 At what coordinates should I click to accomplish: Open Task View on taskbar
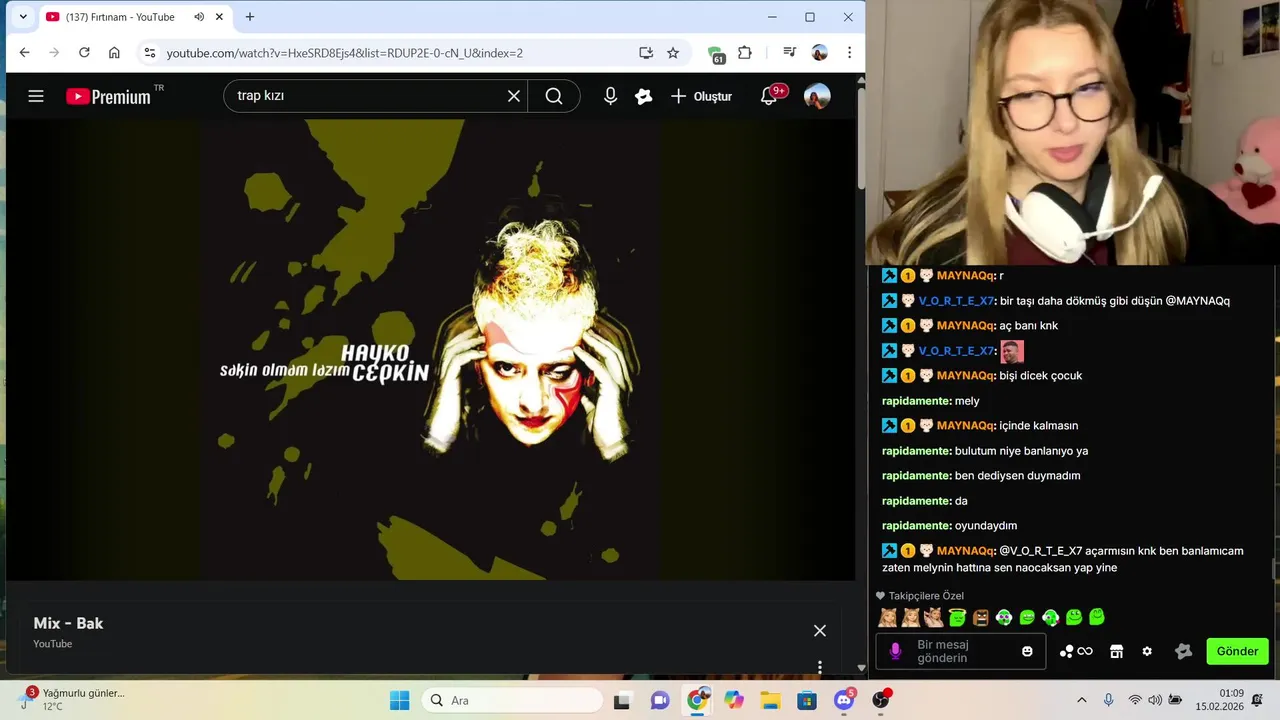(622, 700)
